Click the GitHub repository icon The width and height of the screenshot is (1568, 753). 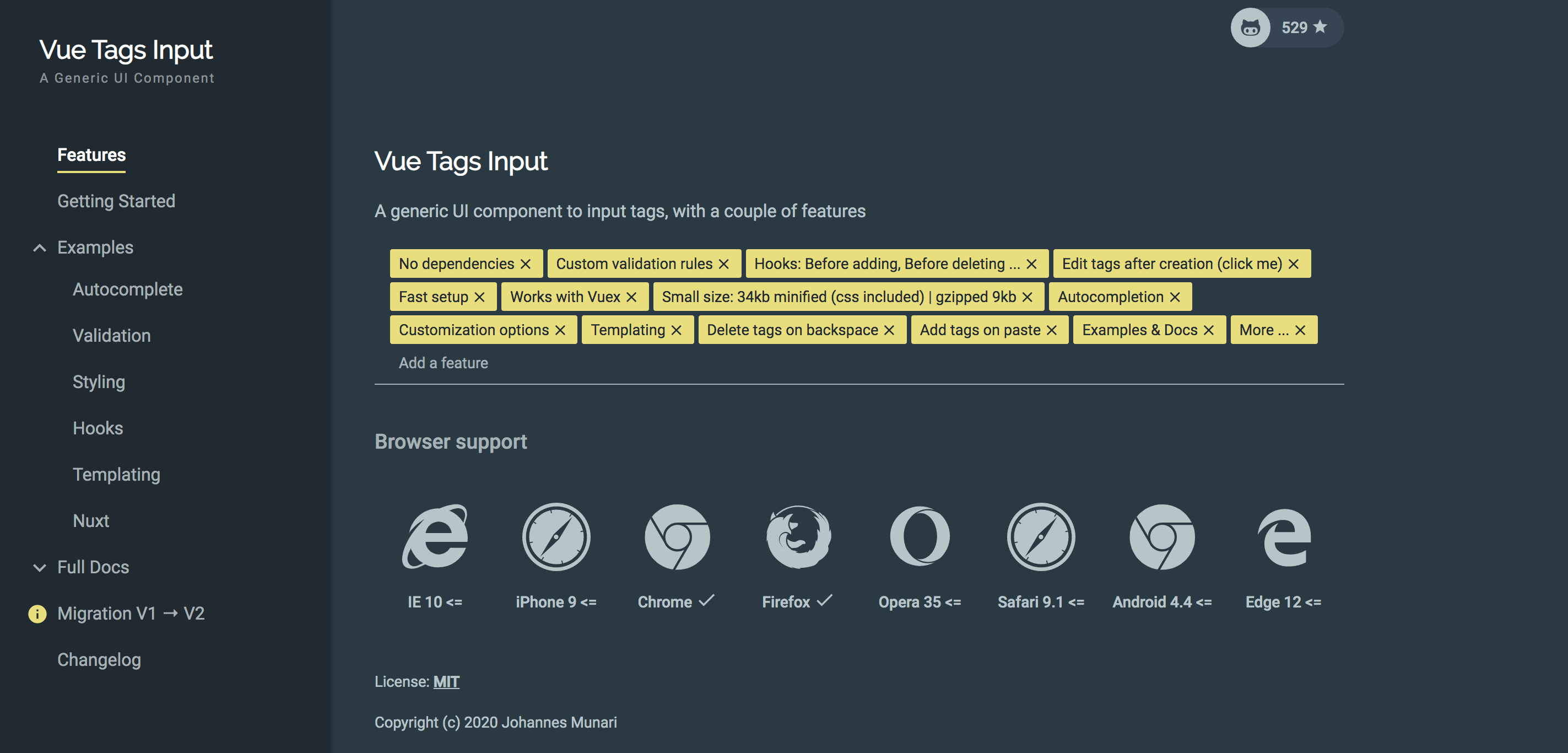coord(1250,28)
